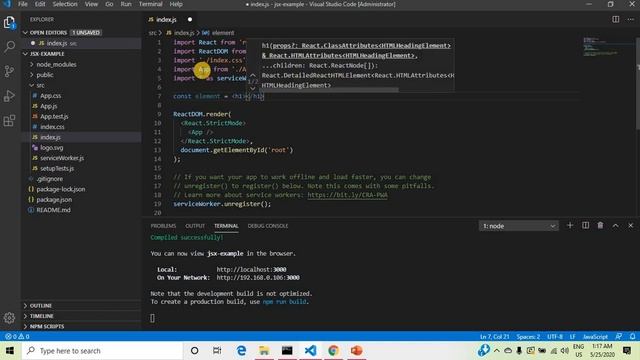Open the Manage gear settings menu
640x360 pixels.
point(9,318)
